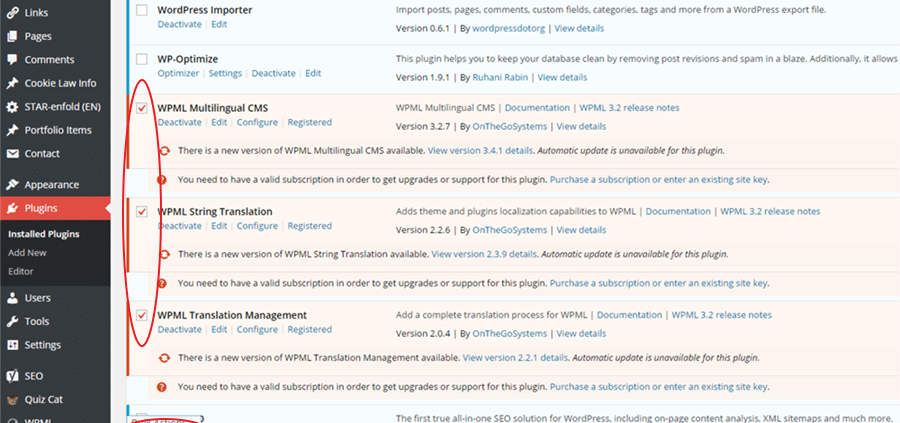Click the Pages icon in the sidebar
Image resolution: width=900 pixels, height=423 pixels.
click(12, 36)
